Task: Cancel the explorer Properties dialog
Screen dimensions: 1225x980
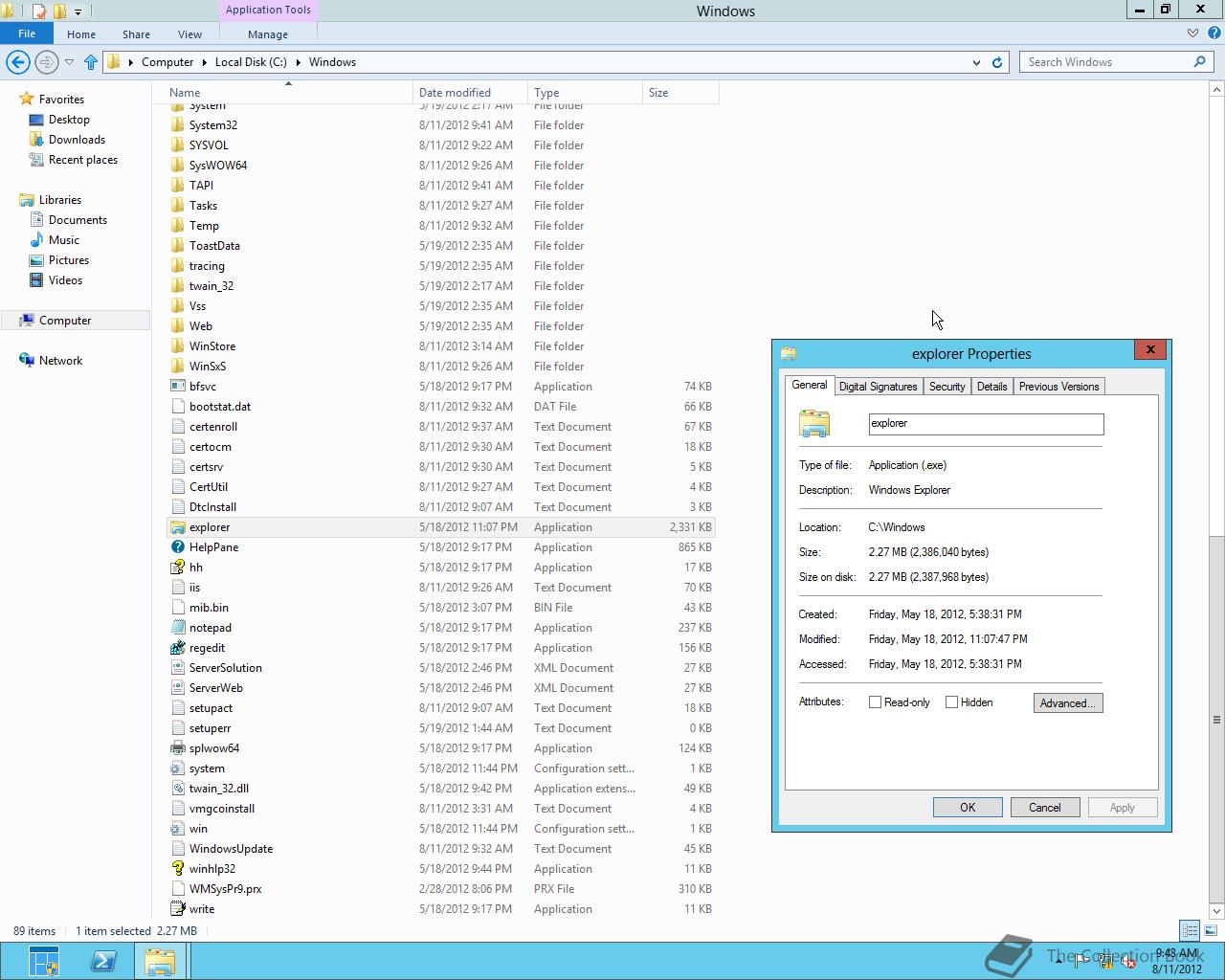Action: [x=1045, y=808]
